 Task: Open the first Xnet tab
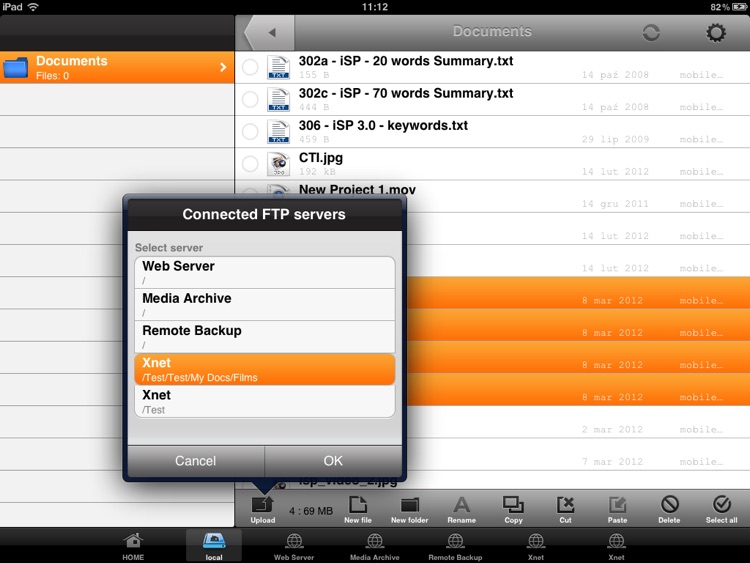click(536, 546)
